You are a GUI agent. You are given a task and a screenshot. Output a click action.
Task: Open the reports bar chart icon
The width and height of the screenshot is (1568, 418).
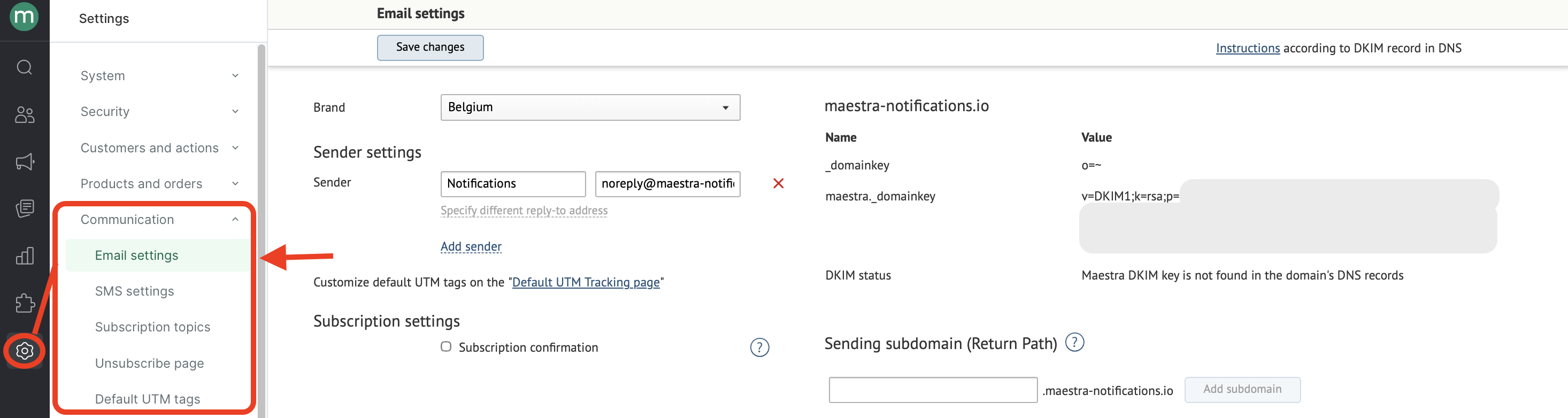(x=25, y=256)
